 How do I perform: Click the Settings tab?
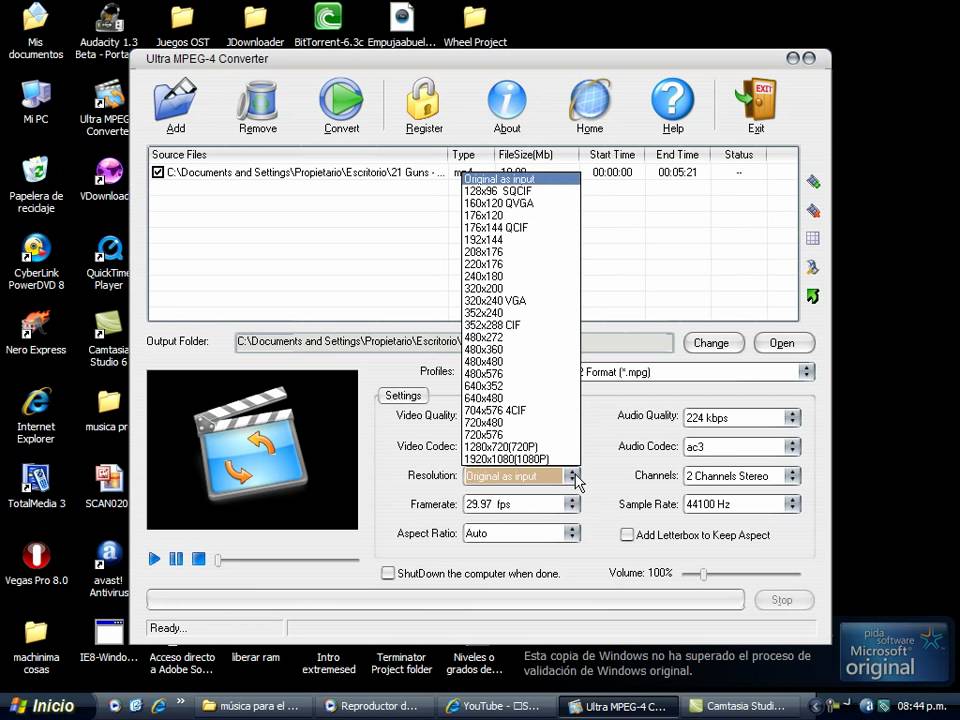[403, 396]
